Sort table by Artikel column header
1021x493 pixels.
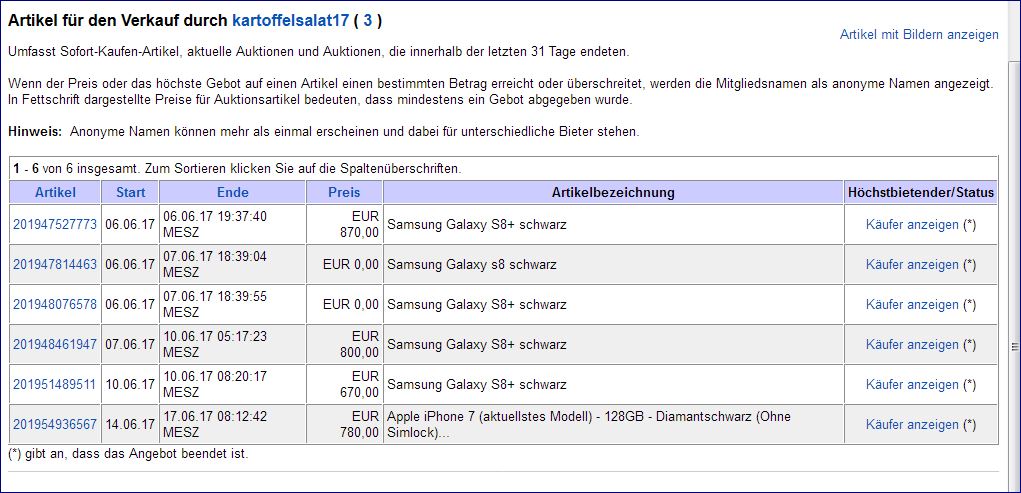pyautogui.click(x=55, y=192)
